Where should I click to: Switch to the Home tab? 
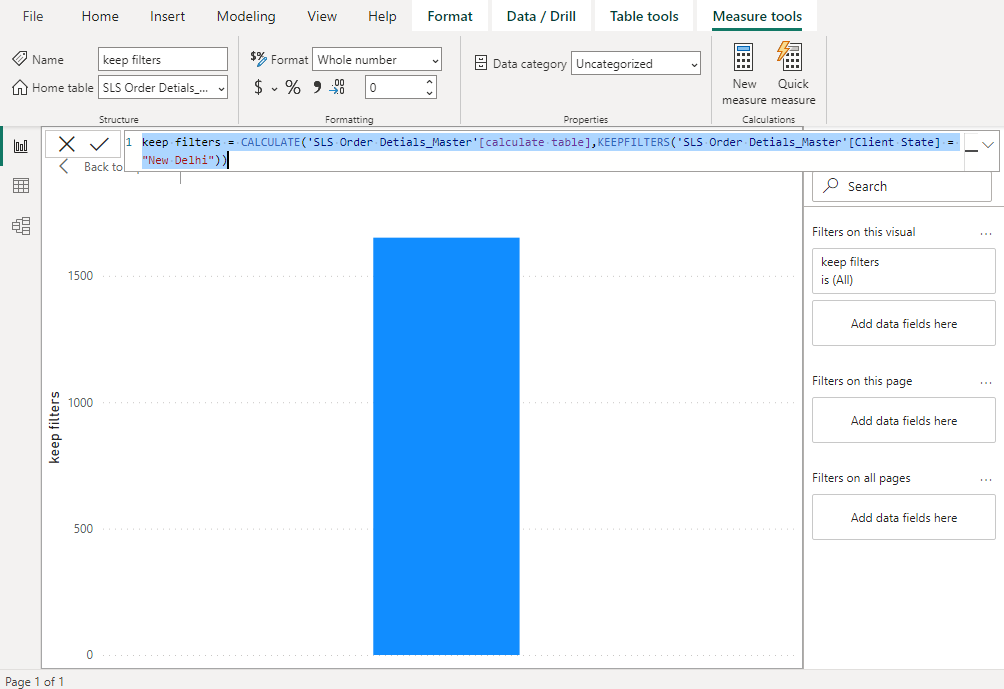(x=100, y=16)
